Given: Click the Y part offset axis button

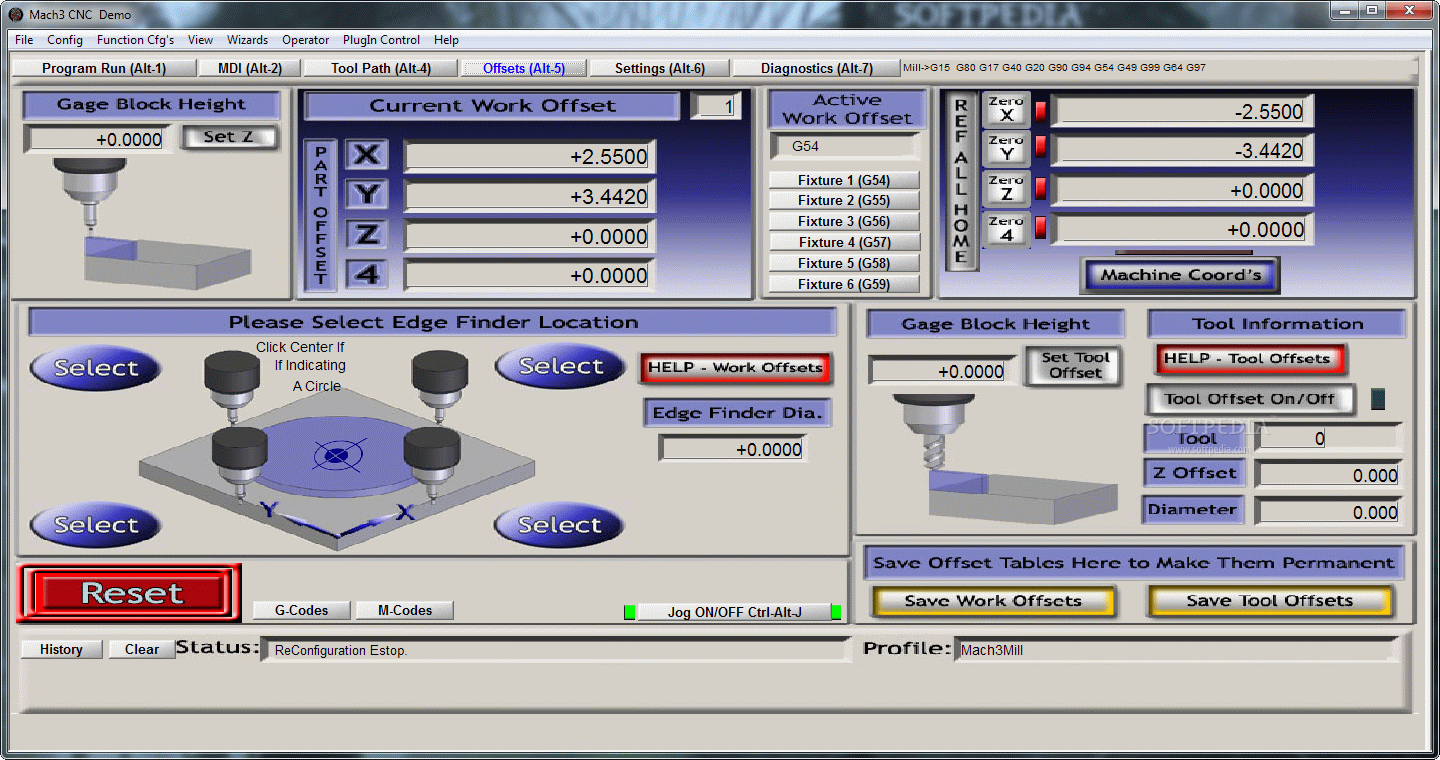Looking at the screenshot, I should (x=367, y=194).
